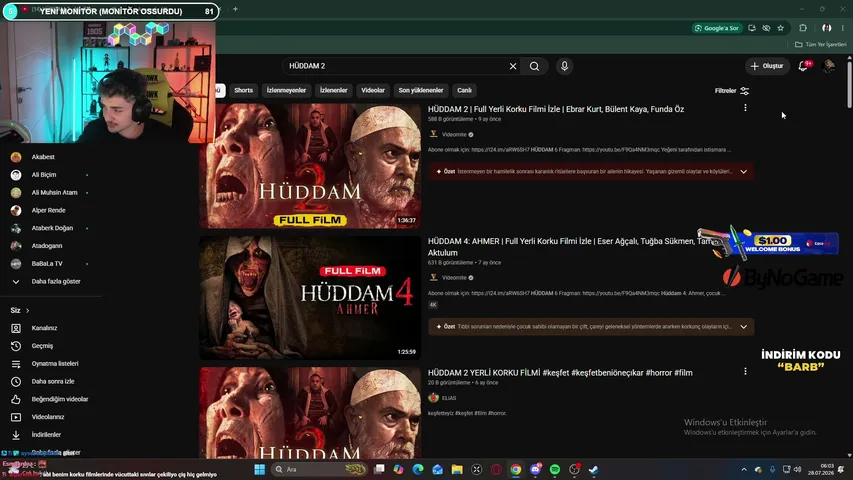Select the Shorts filter chip
853x480 pixels.
243,90
